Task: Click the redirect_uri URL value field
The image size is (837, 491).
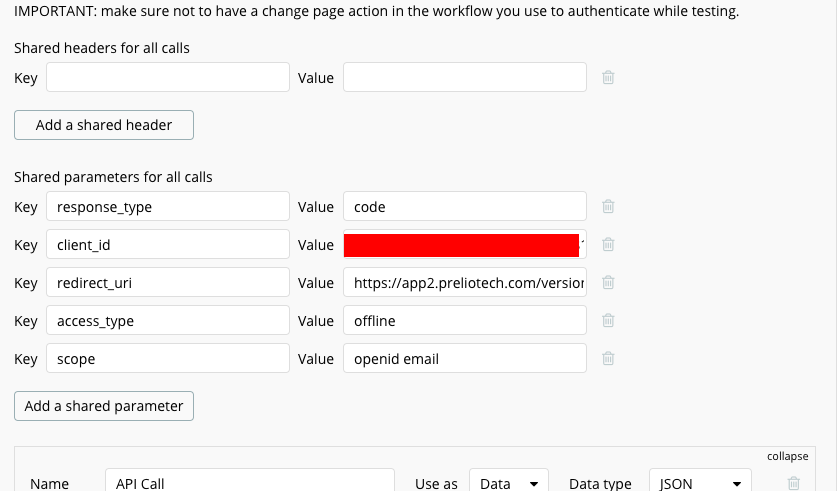Action: pos(464,283)
